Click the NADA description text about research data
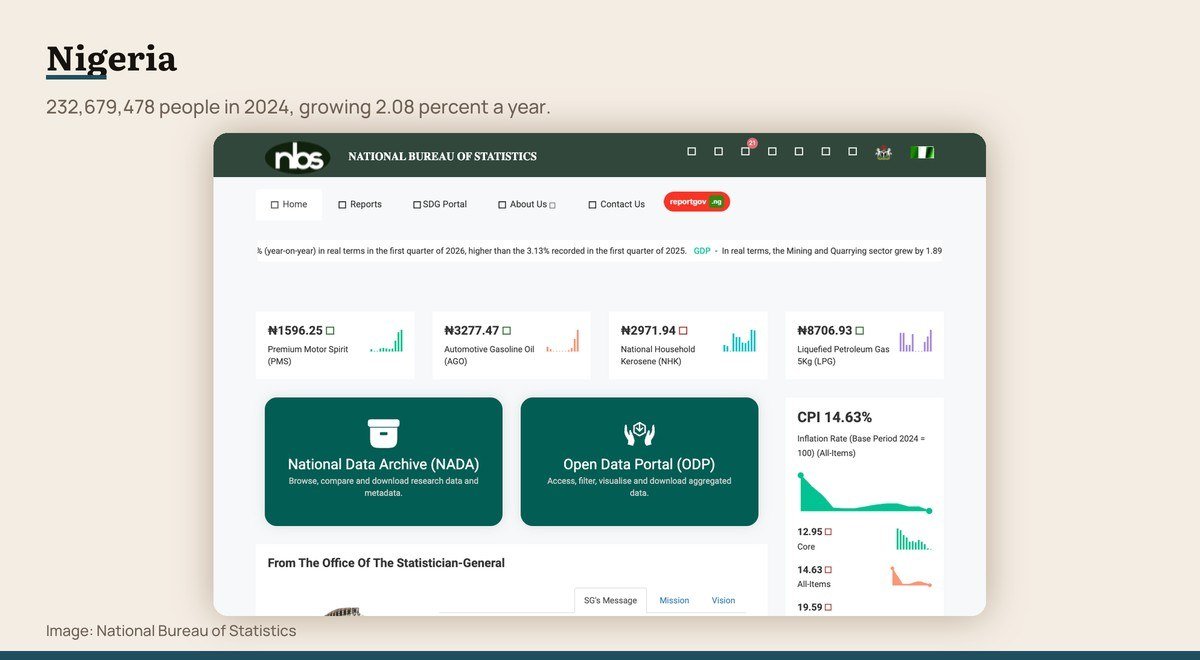 pos(383,487)
